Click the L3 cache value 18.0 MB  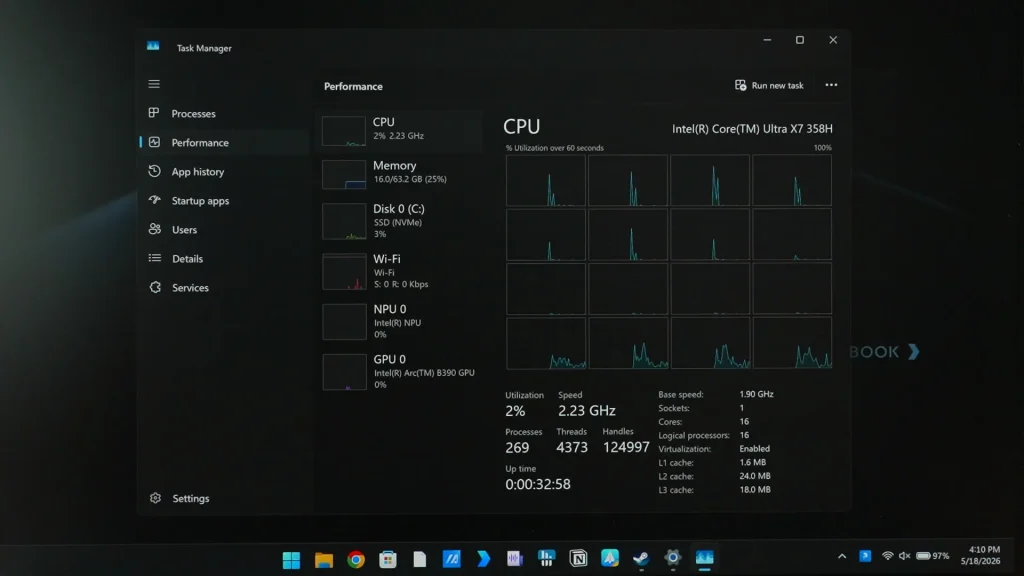point(754,490)
